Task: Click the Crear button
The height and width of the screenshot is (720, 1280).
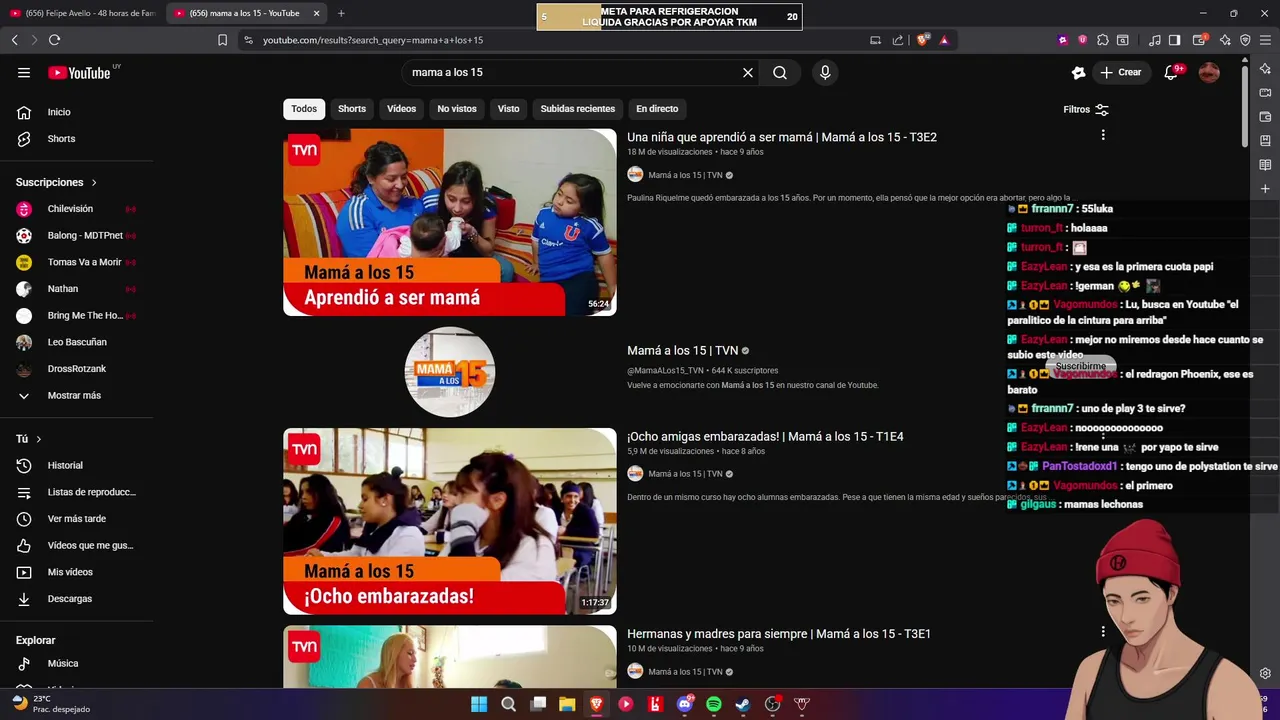Action: click(x=1120, y=72)
